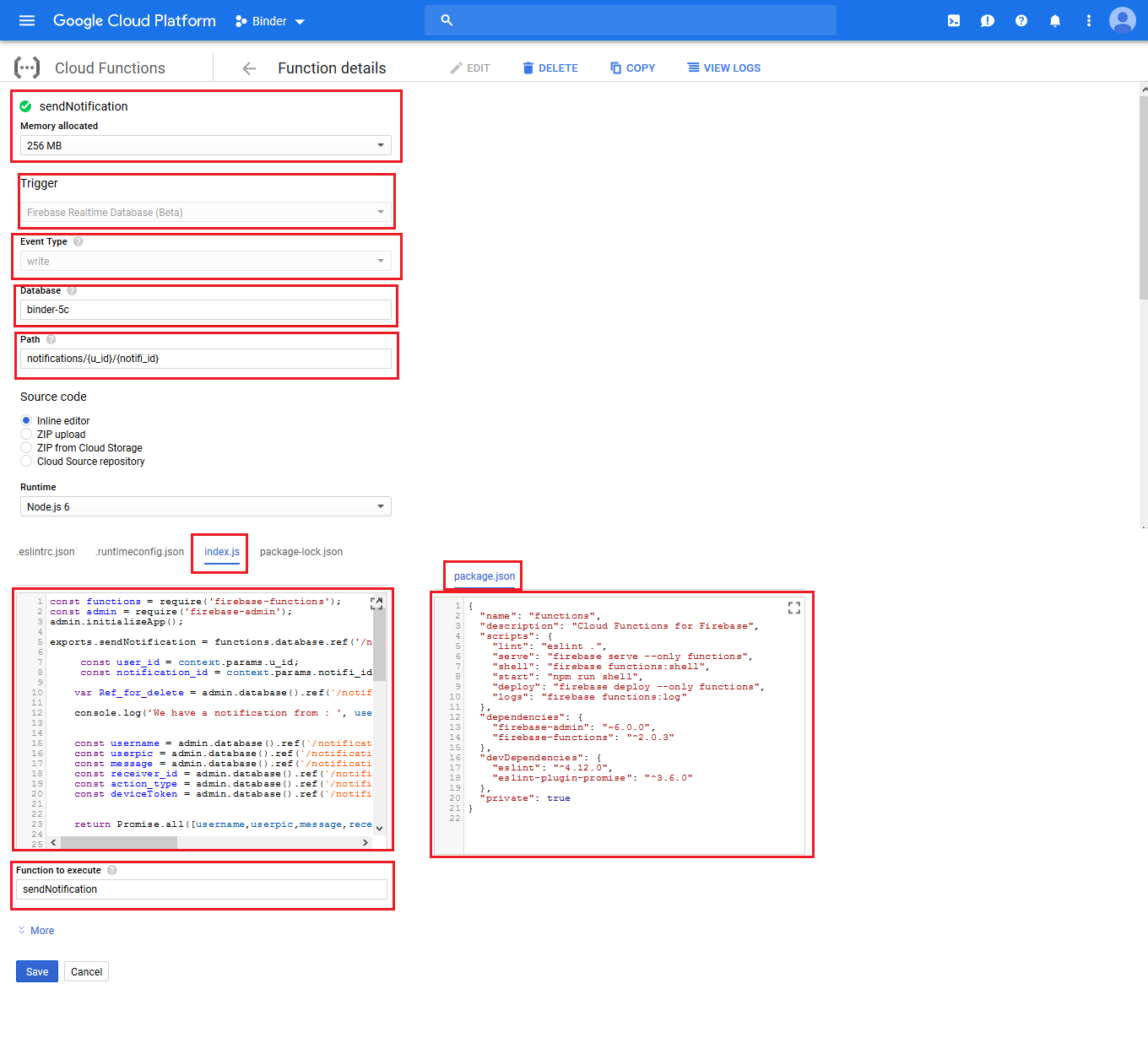
Task: Choose ZIP from Cloud Storage option
Action: tap(26, 448)
